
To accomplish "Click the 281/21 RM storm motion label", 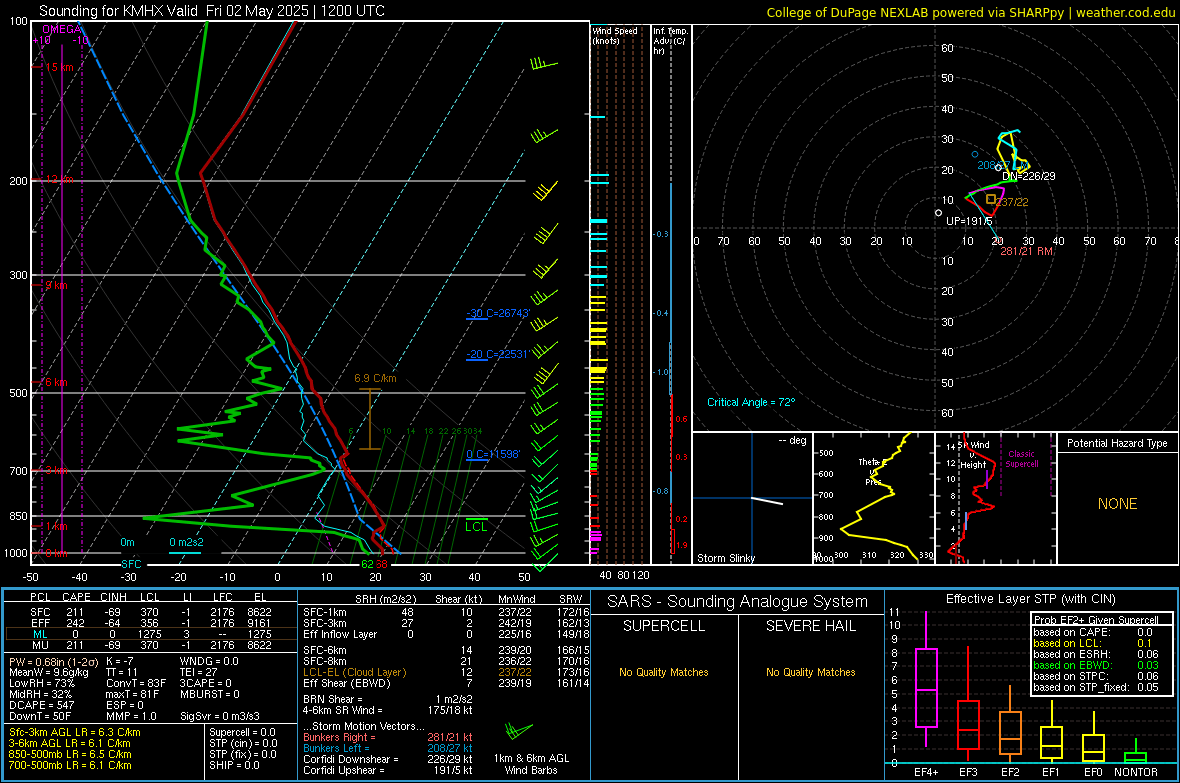I will click(x=1026, y=251).
